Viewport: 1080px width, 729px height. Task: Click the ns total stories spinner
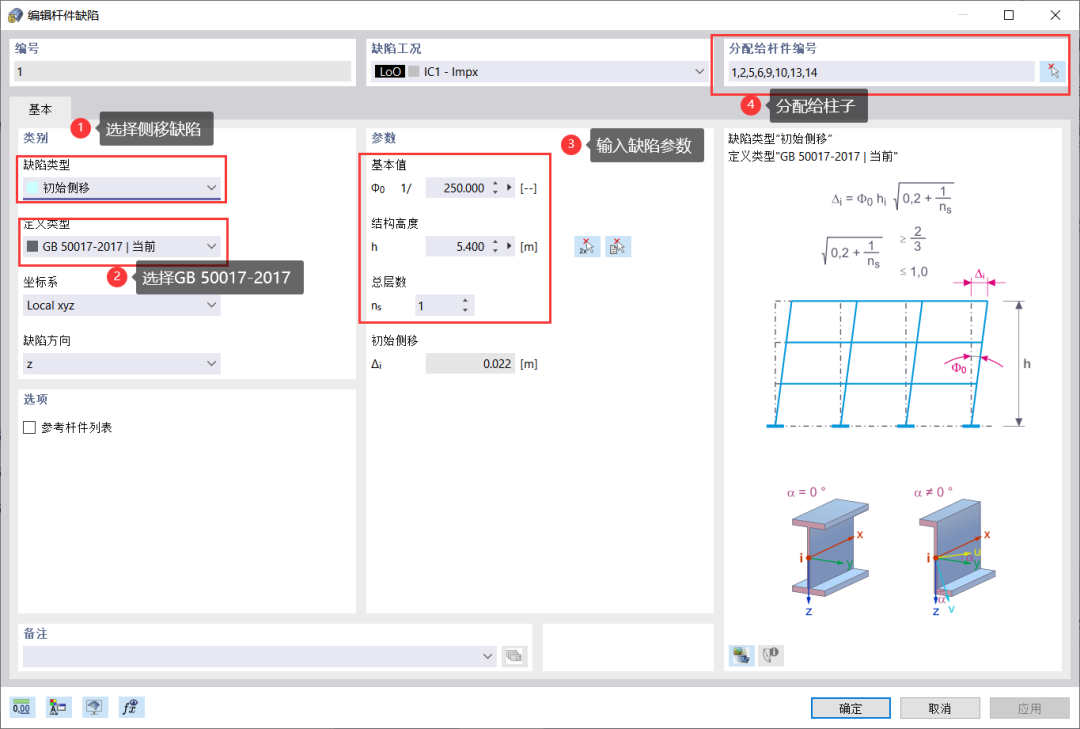pyautogui.click(x=466, y=305)
